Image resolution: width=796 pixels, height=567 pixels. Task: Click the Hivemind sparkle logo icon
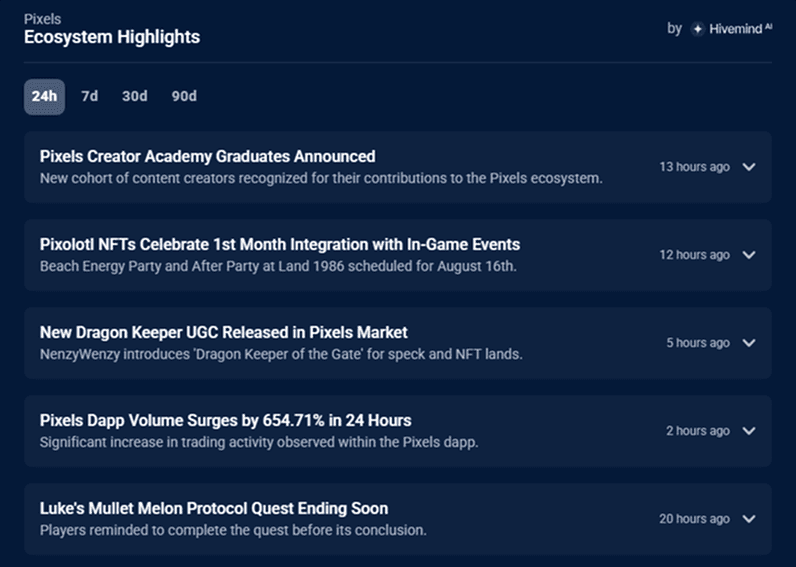[698, 29]
